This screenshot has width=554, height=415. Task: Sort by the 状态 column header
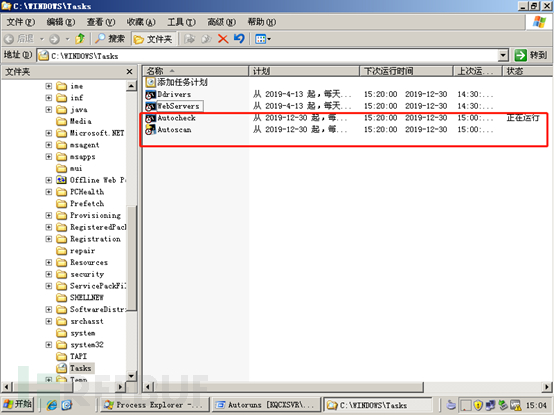[x=527, y=71]
